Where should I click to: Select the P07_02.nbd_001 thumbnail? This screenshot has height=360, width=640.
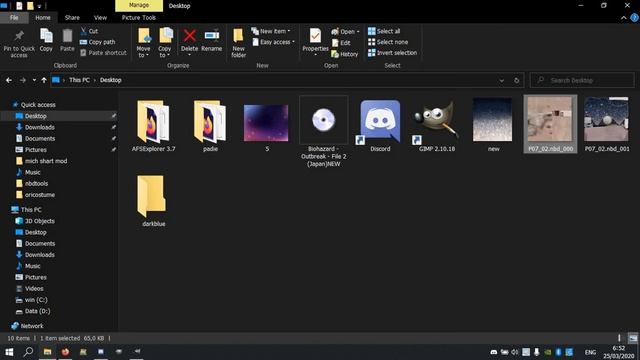point(607,125)
